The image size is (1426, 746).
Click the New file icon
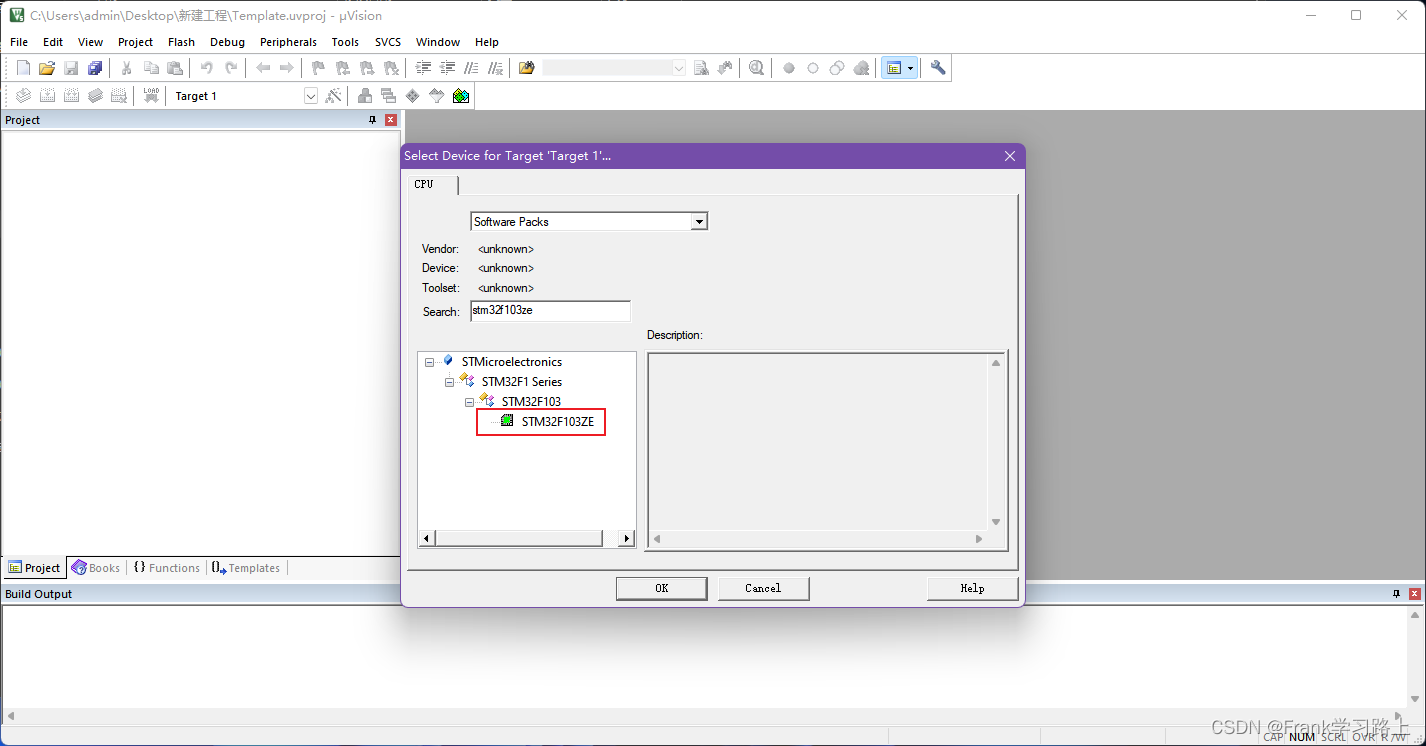coord(23,68)
